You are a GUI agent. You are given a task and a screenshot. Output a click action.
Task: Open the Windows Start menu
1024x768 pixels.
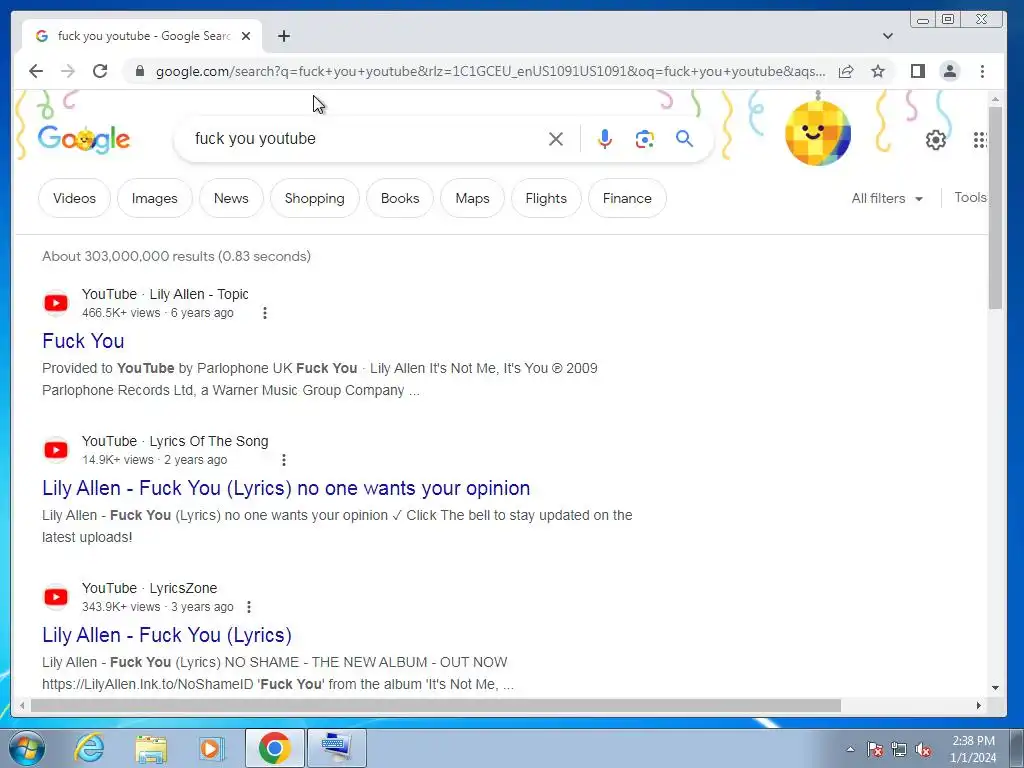pos(26,748)
